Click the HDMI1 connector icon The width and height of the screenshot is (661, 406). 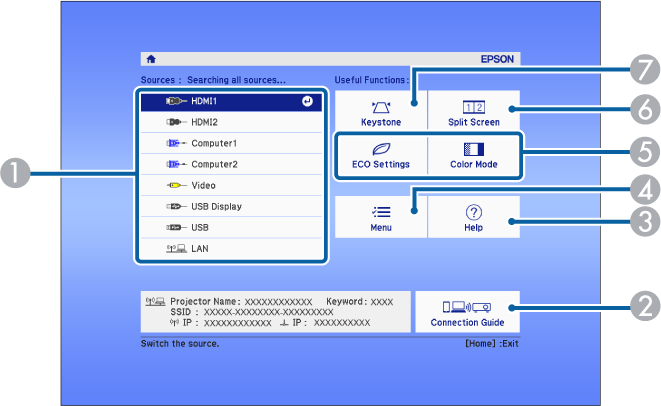coord(175,101)
